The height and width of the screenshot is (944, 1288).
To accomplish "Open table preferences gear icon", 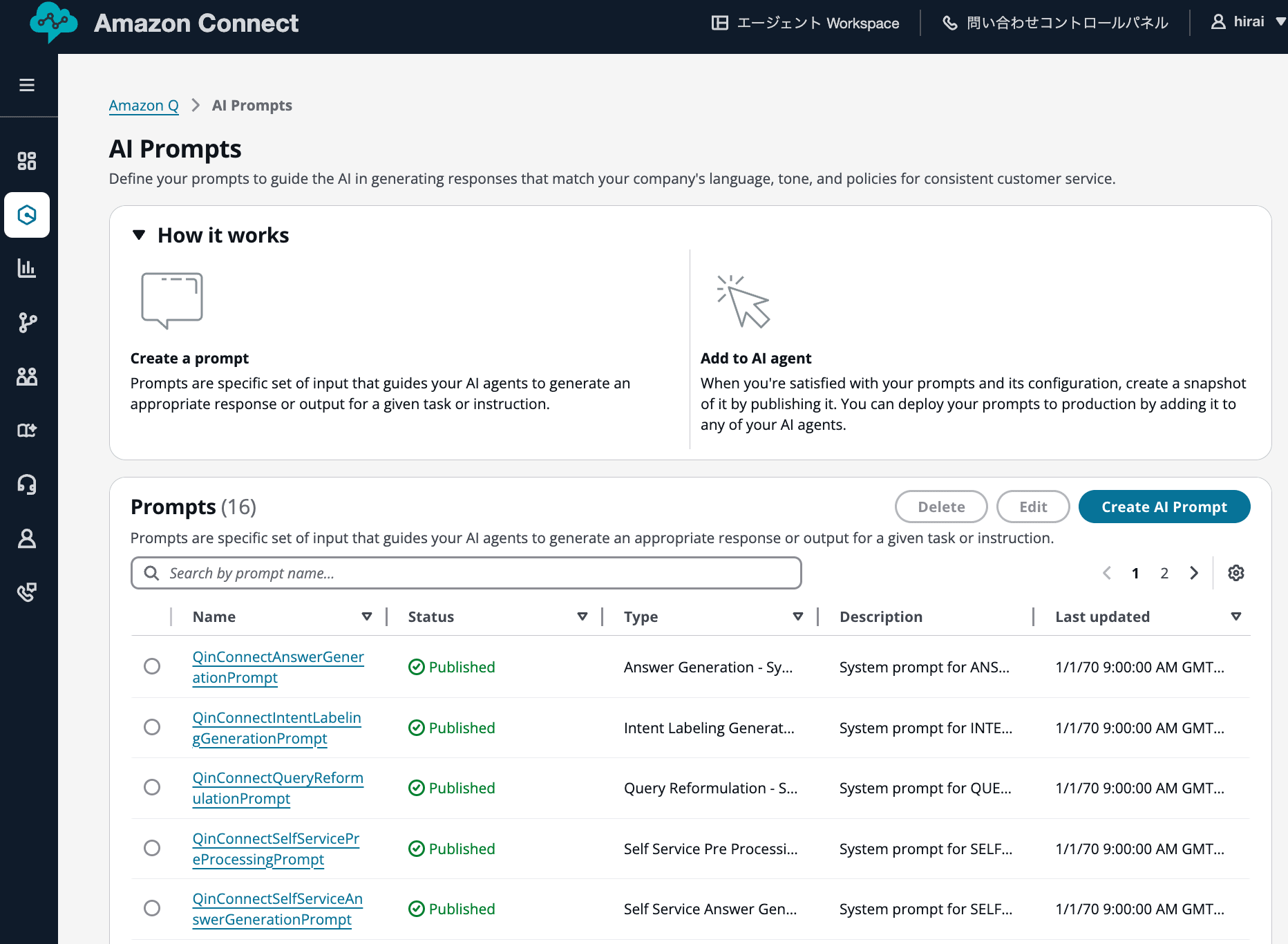I will pyautogui.click(x=1236, y=573).
